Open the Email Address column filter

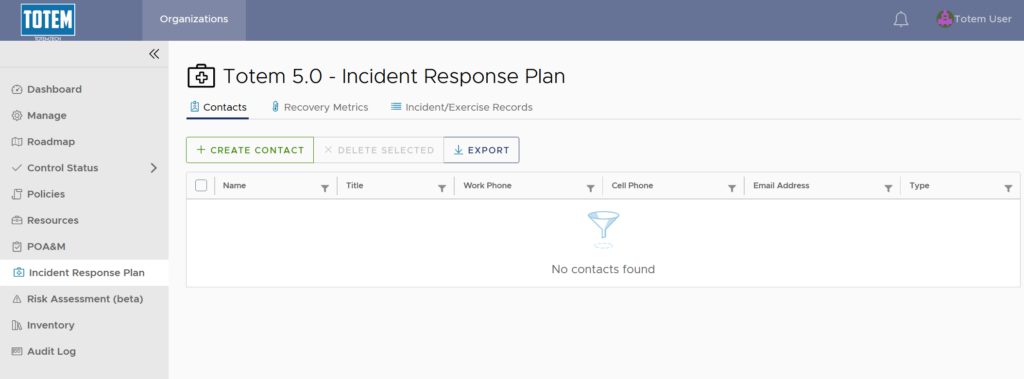point(888,188)
